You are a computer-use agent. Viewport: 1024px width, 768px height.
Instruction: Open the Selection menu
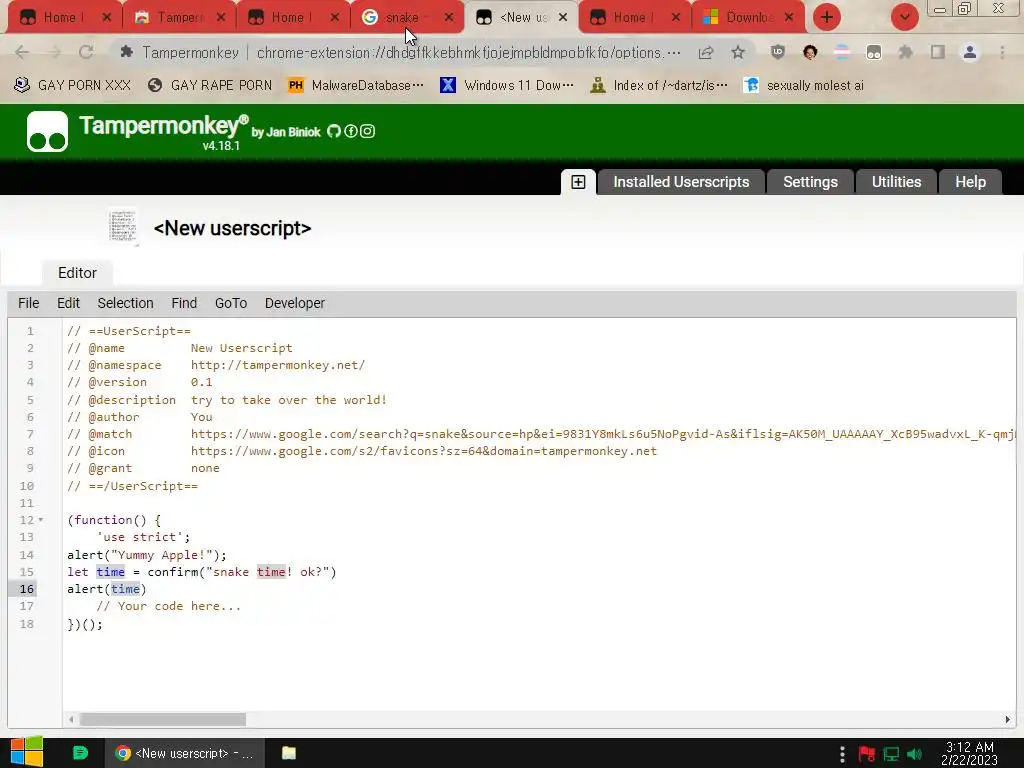click(x=125, y=303)
